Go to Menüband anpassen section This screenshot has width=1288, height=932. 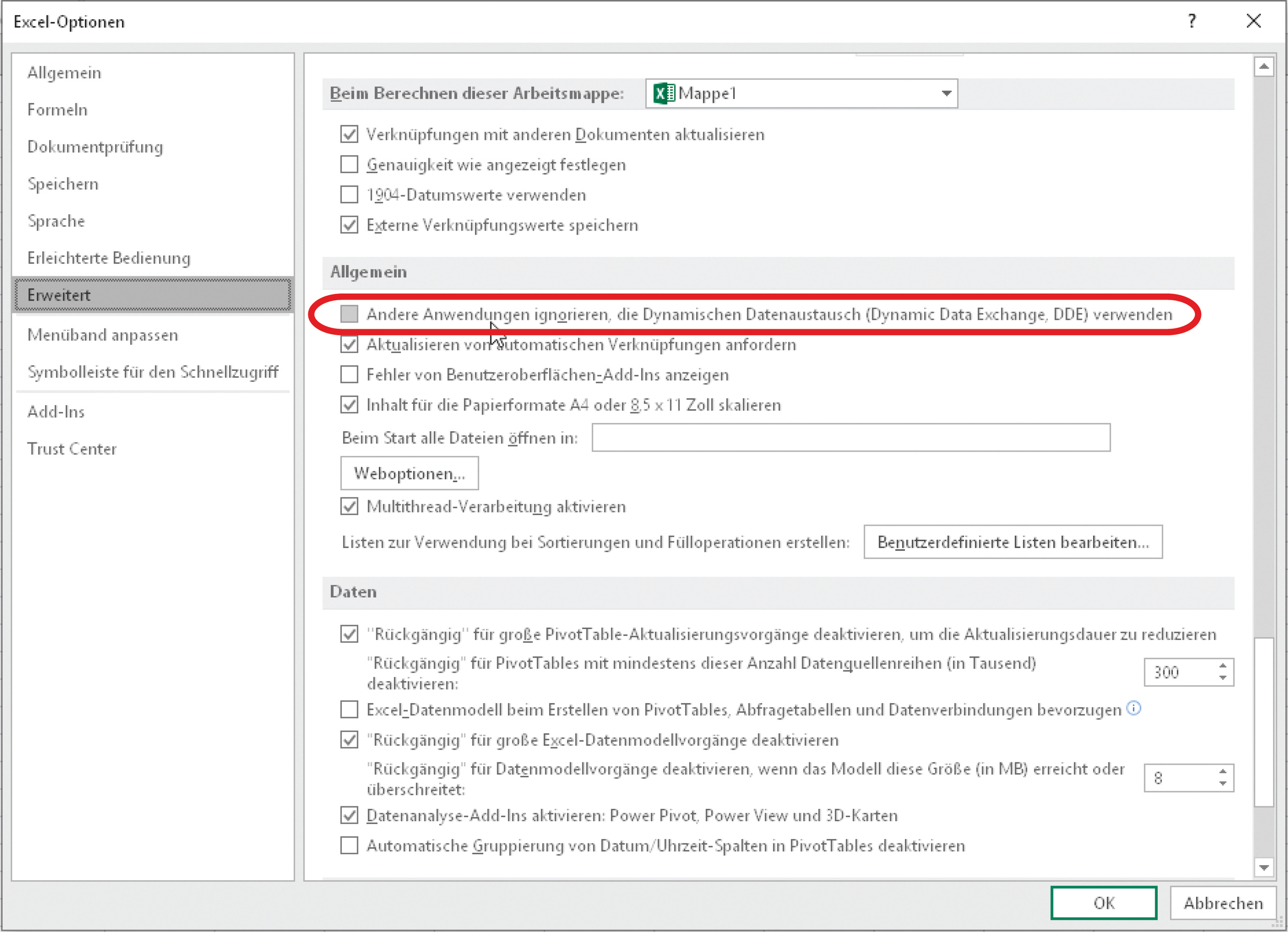coord(103,335)
